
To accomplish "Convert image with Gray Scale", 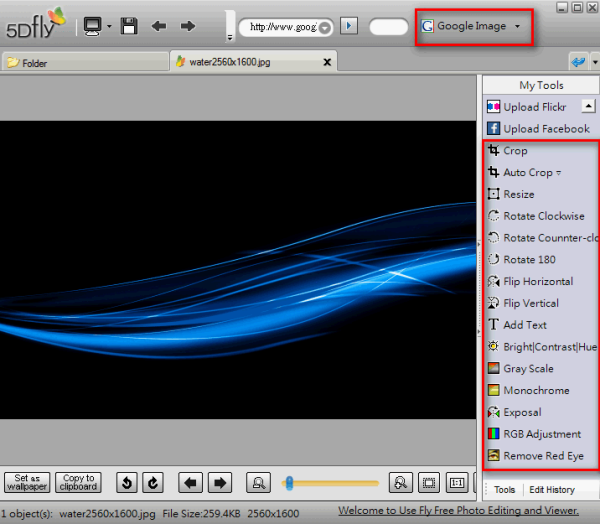I will click(528, 369).
